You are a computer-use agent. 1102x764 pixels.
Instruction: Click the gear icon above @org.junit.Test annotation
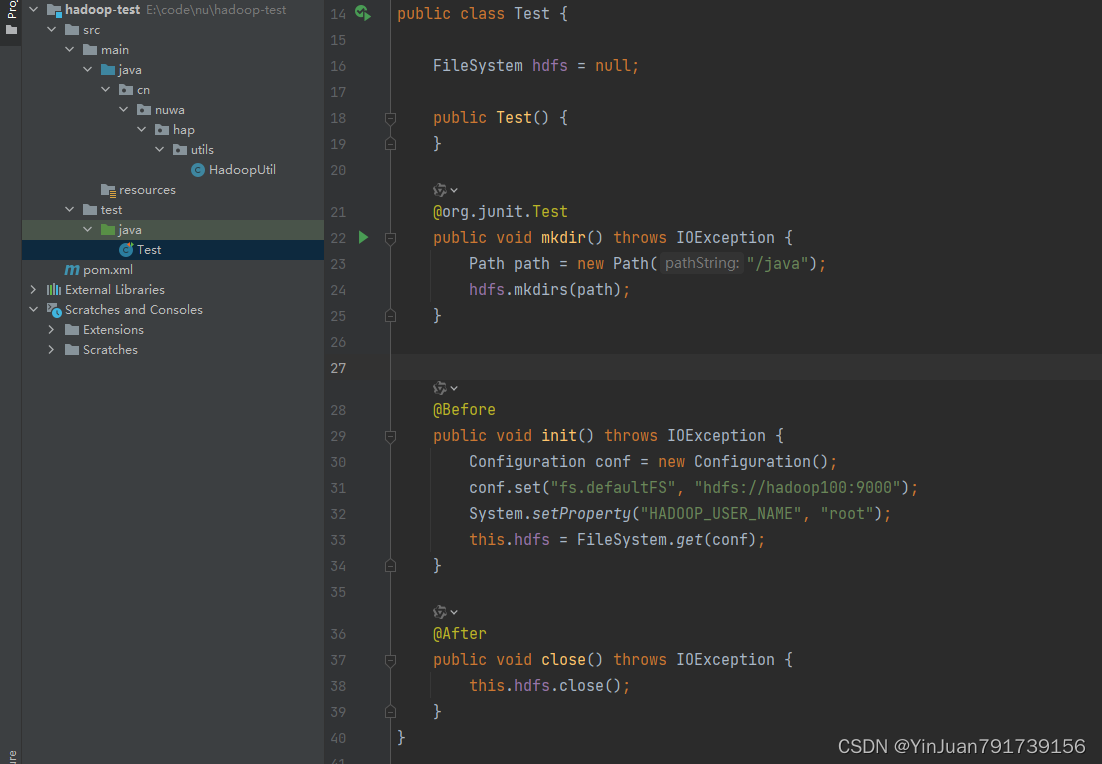(440, 189)
